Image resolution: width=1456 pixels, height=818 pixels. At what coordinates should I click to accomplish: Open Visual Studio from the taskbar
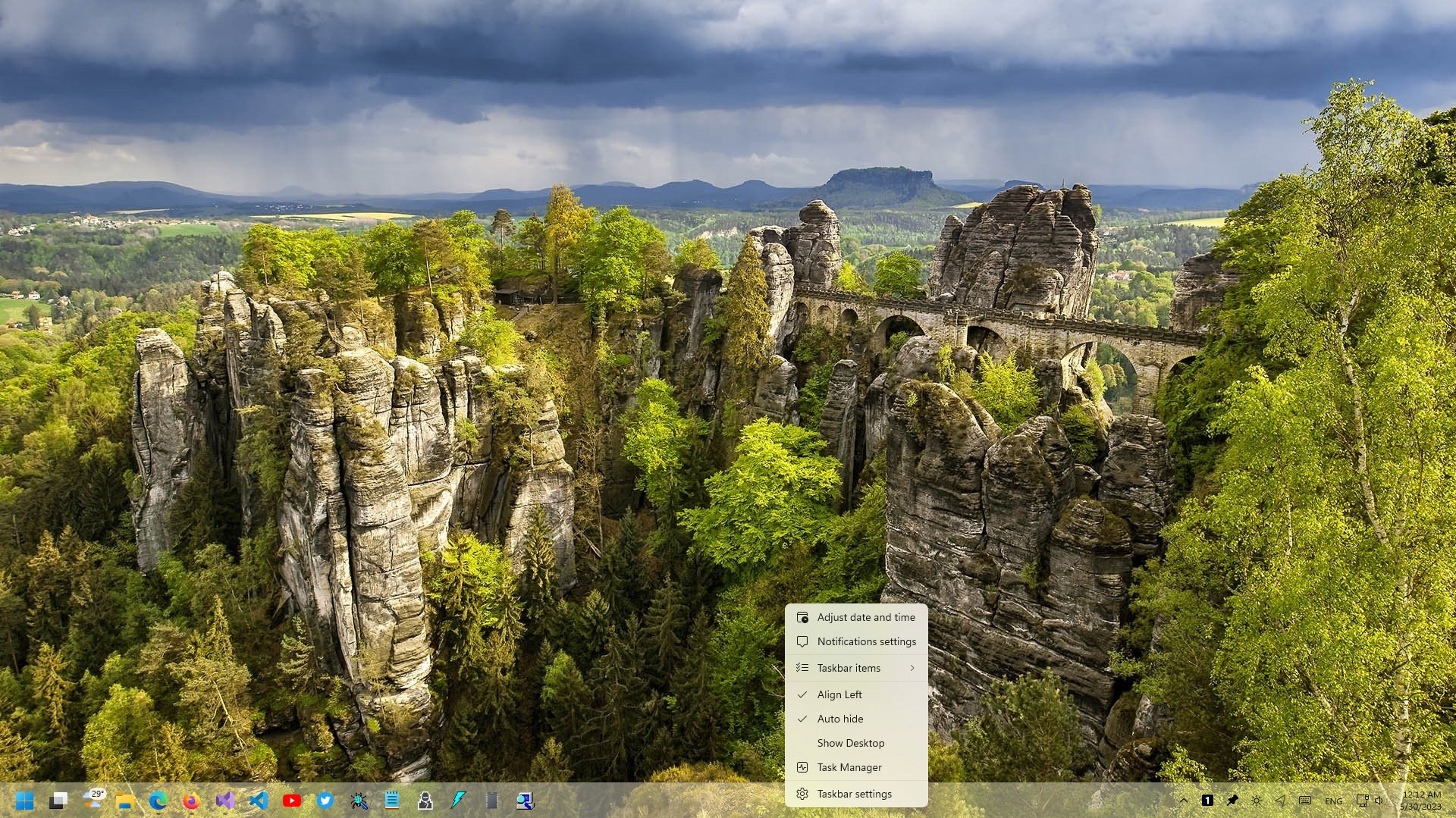(x=225, y=801)
